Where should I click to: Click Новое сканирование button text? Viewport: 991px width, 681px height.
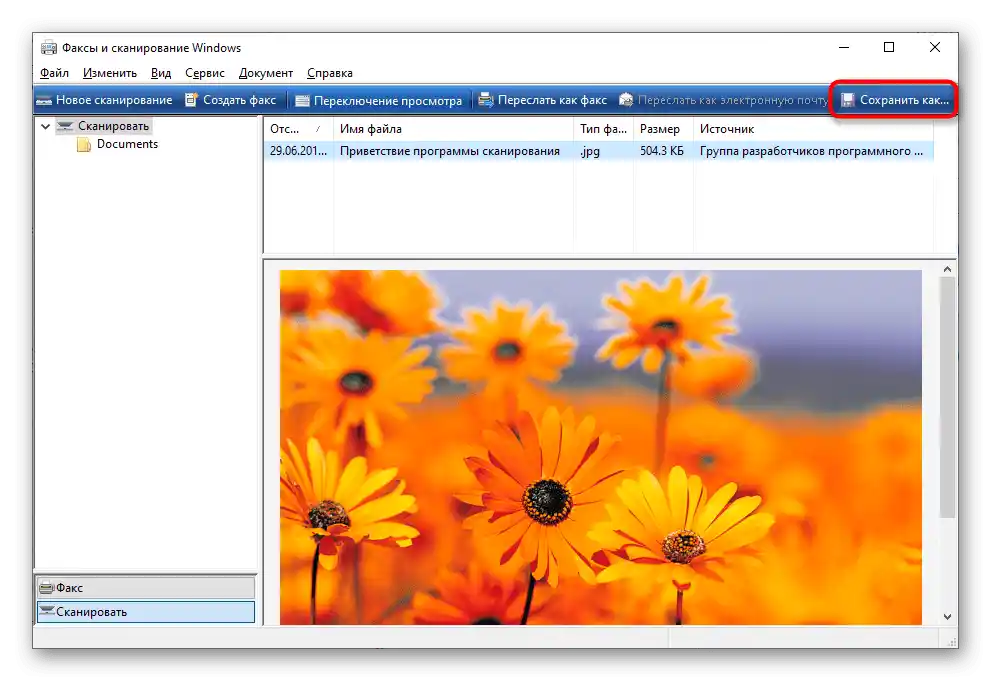tap(114, 100)
